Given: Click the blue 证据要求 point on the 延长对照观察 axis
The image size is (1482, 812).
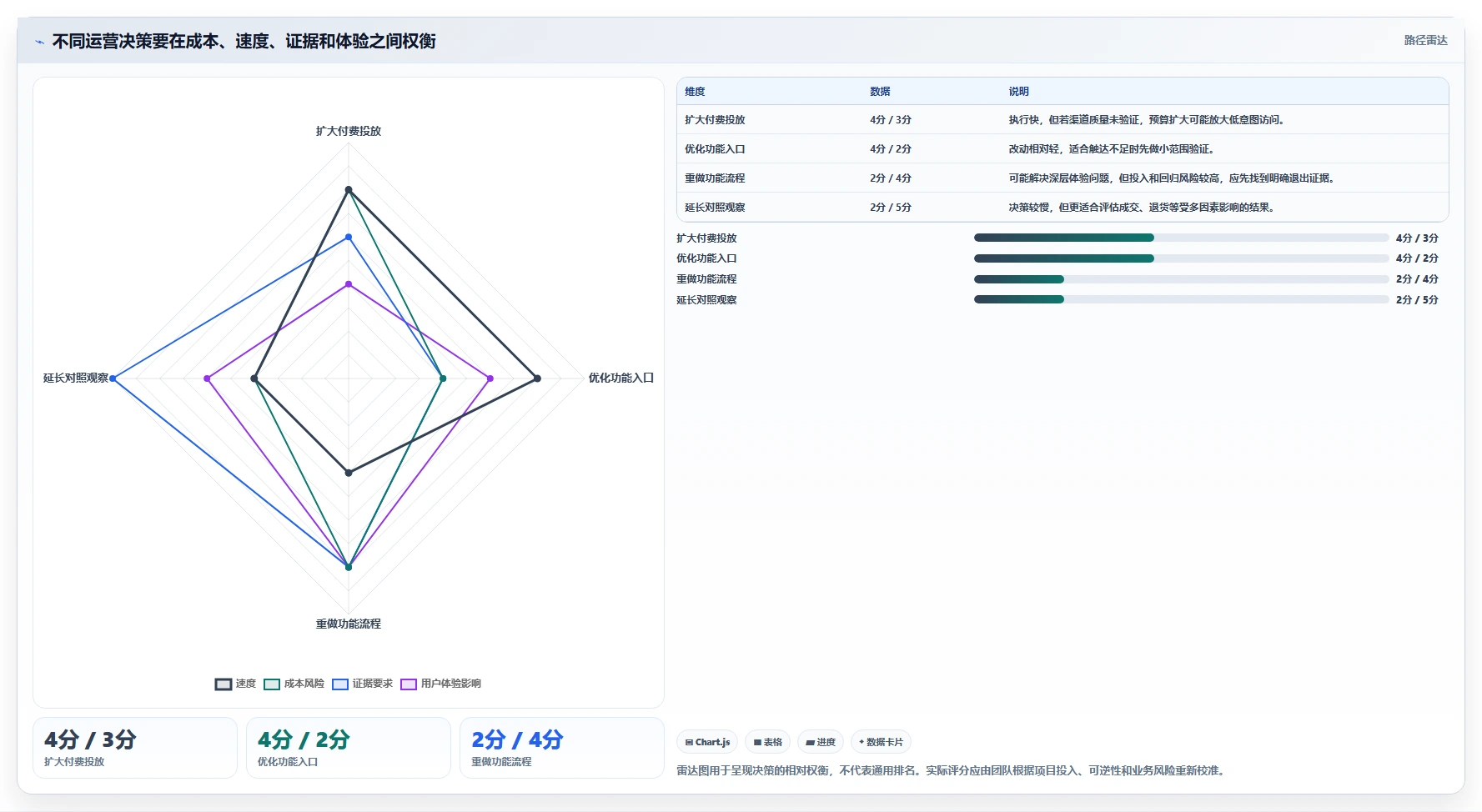Looking at the screenshot, I should 113,378.
